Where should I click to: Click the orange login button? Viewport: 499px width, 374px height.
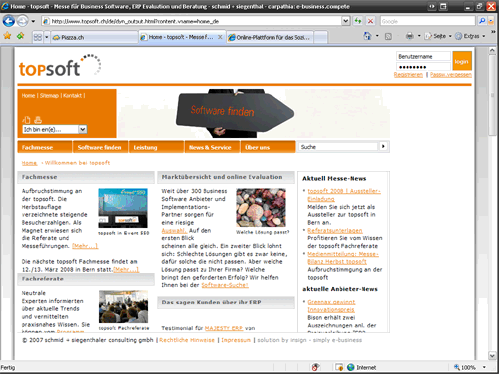(462, 61)
